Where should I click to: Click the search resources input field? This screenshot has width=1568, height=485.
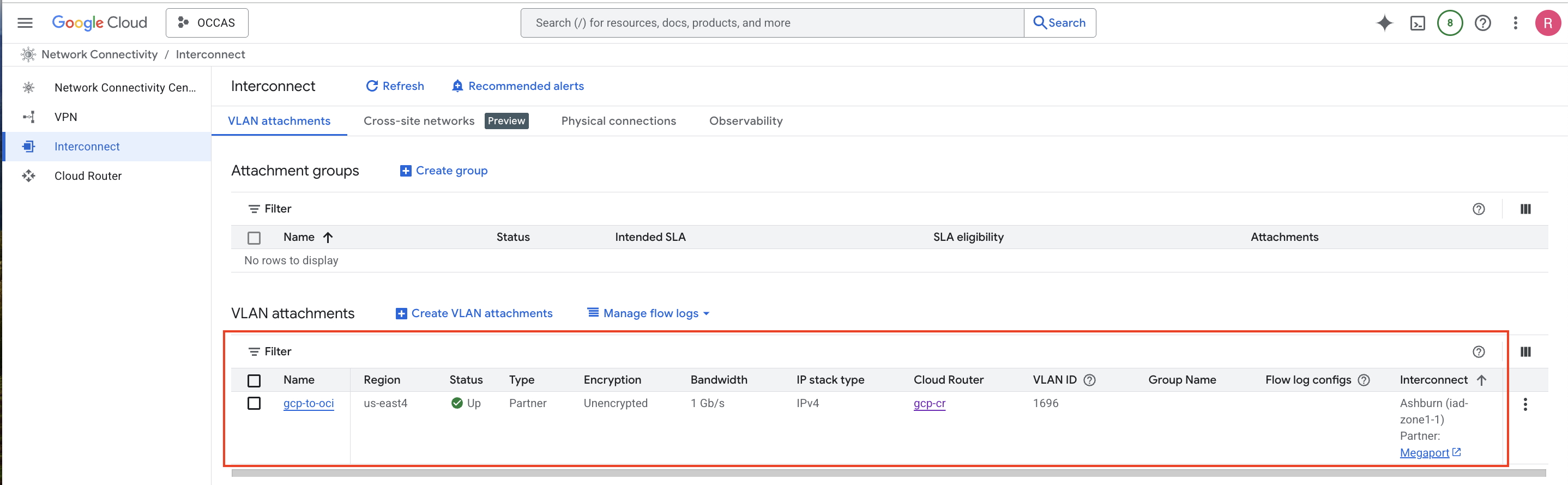tap(772, 23)
